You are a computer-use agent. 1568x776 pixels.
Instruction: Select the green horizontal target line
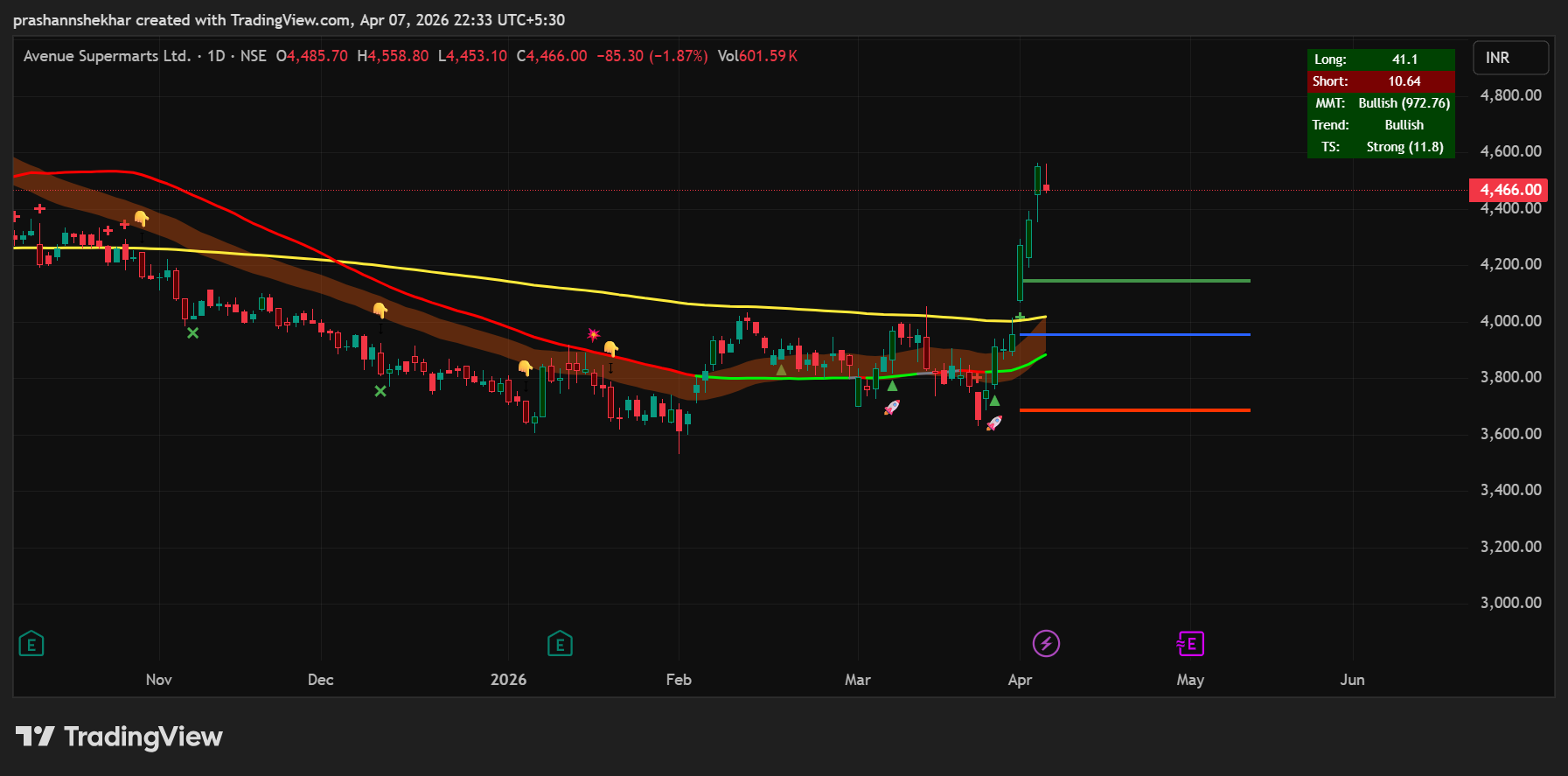1136,281
